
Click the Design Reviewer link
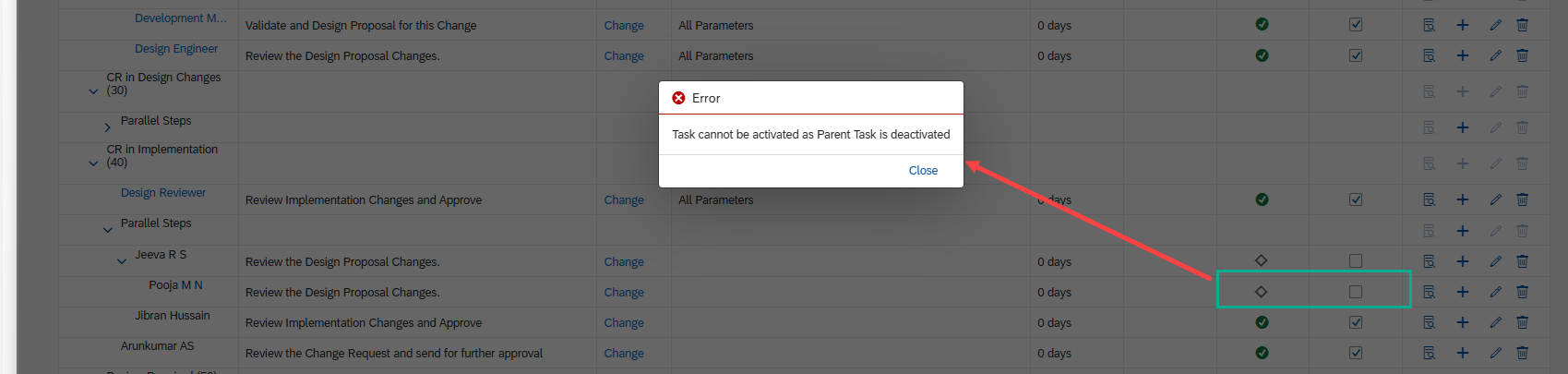pyautogui.click(x=163, y=193)
